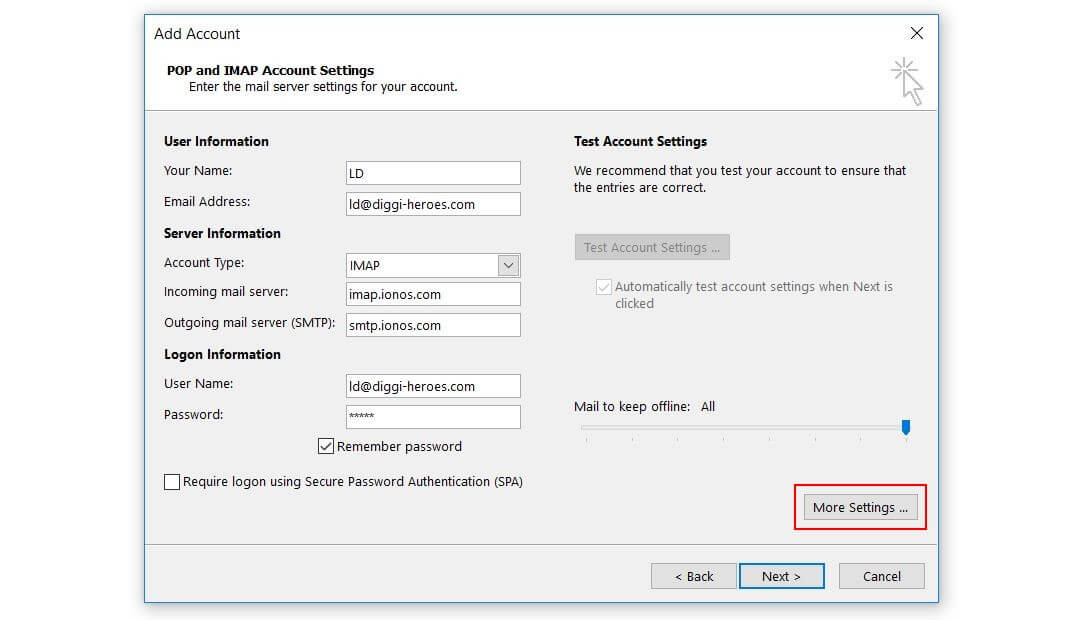Click 'POP and IMAP Account Settings' title
The image size is (1084, 620).
270,71
